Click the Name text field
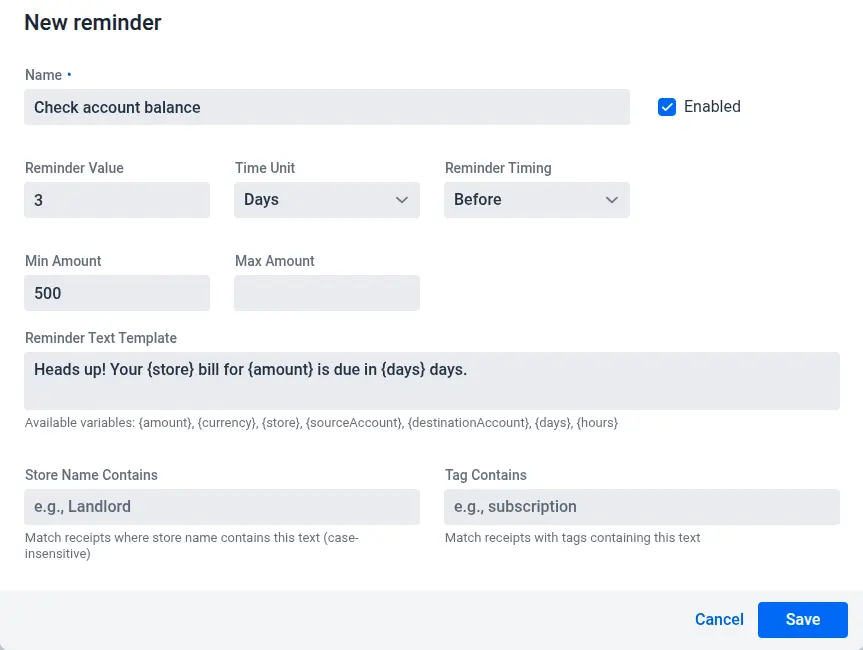The height and width of the screenshot is (650, 863). coord(326,107)
